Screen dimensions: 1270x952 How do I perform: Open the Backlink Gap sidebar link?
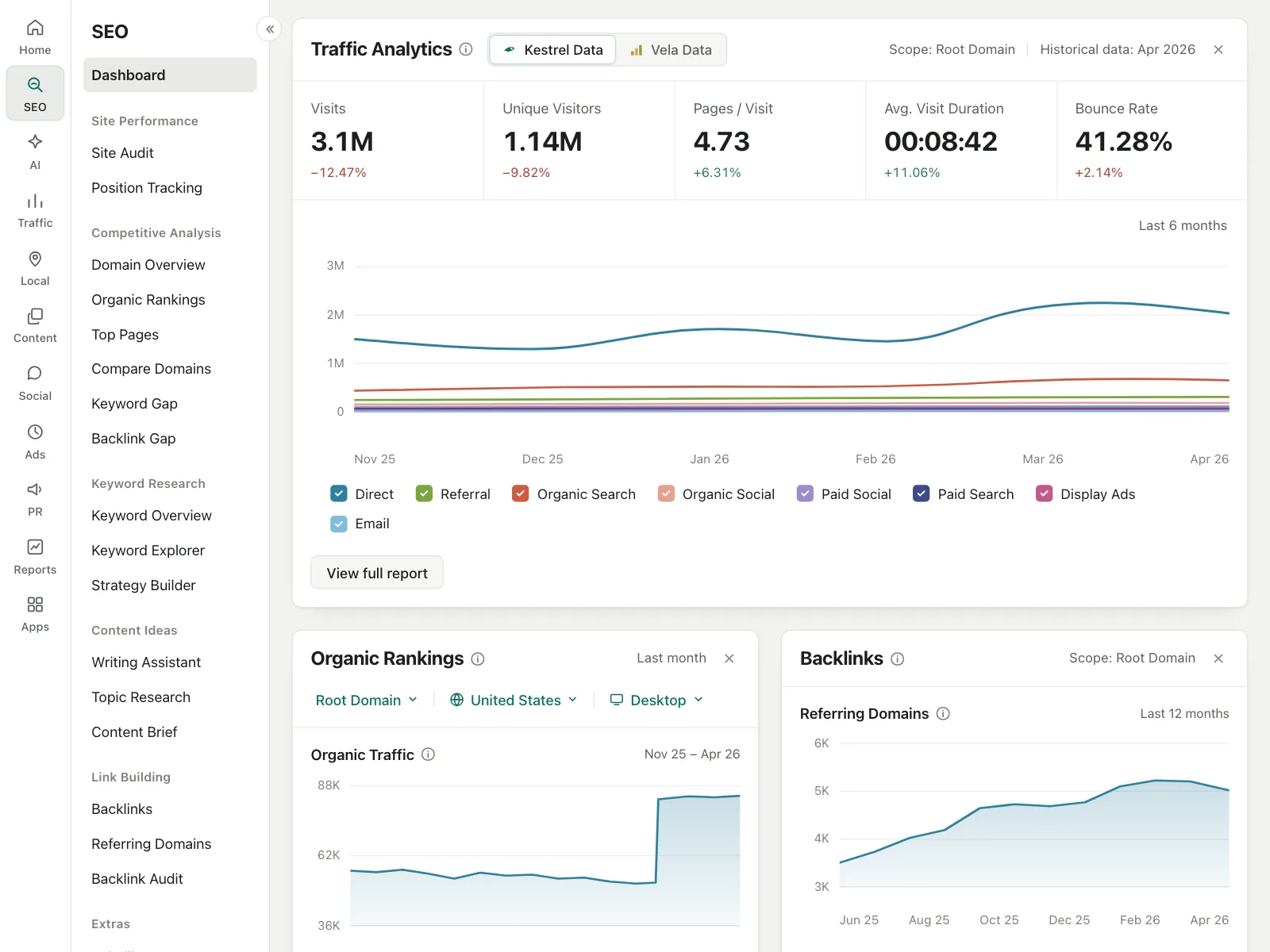tap(133, 438)
